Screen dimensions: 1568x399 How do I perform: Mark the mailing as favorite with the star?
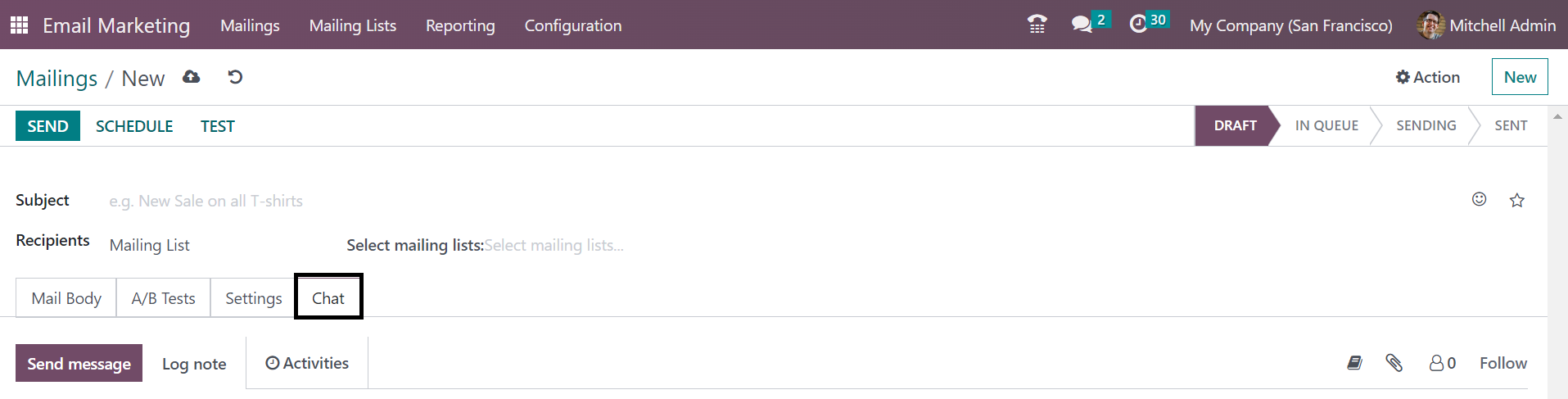click(1516, 200)
